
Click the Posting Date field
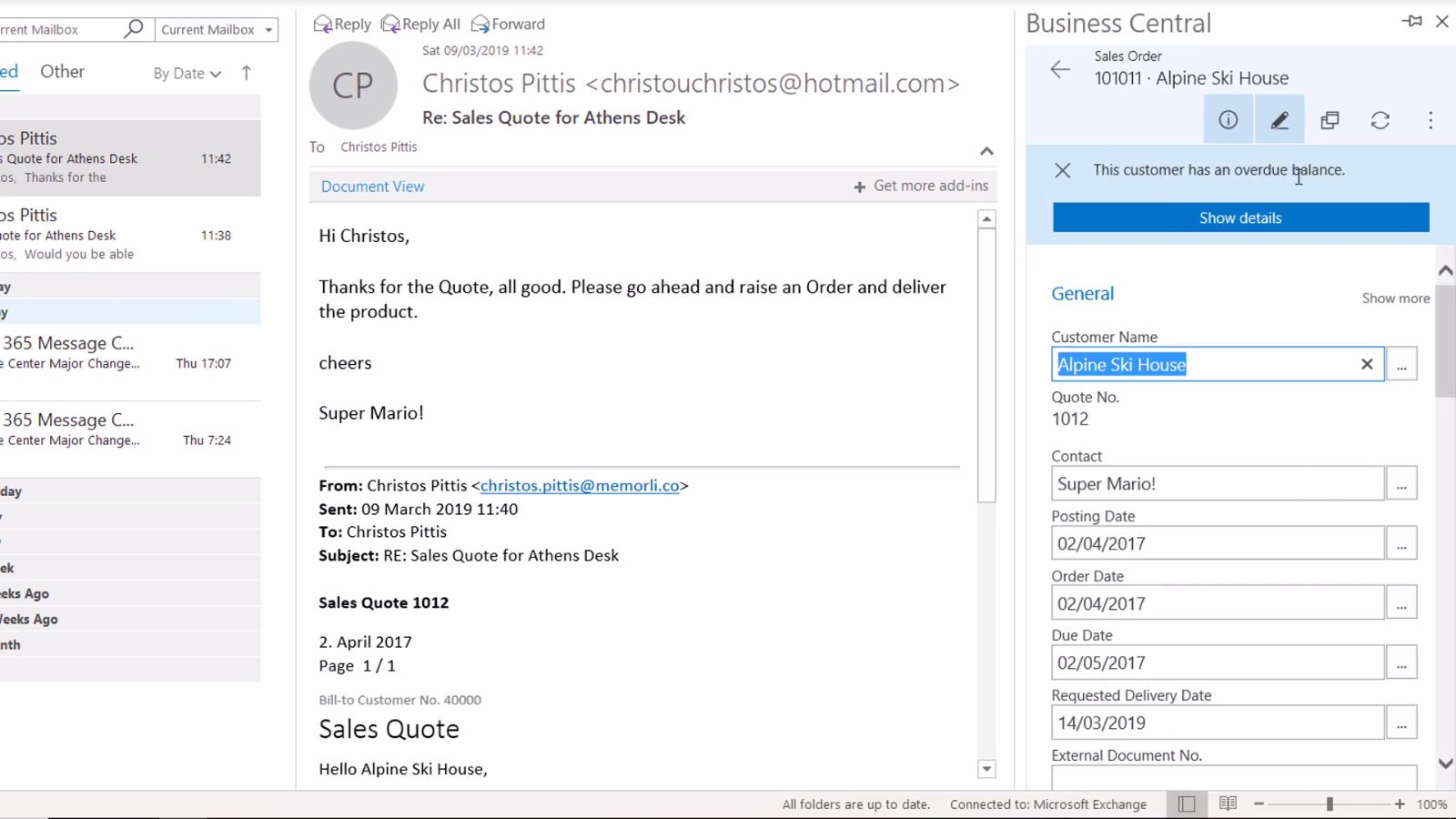(1218, 543)
